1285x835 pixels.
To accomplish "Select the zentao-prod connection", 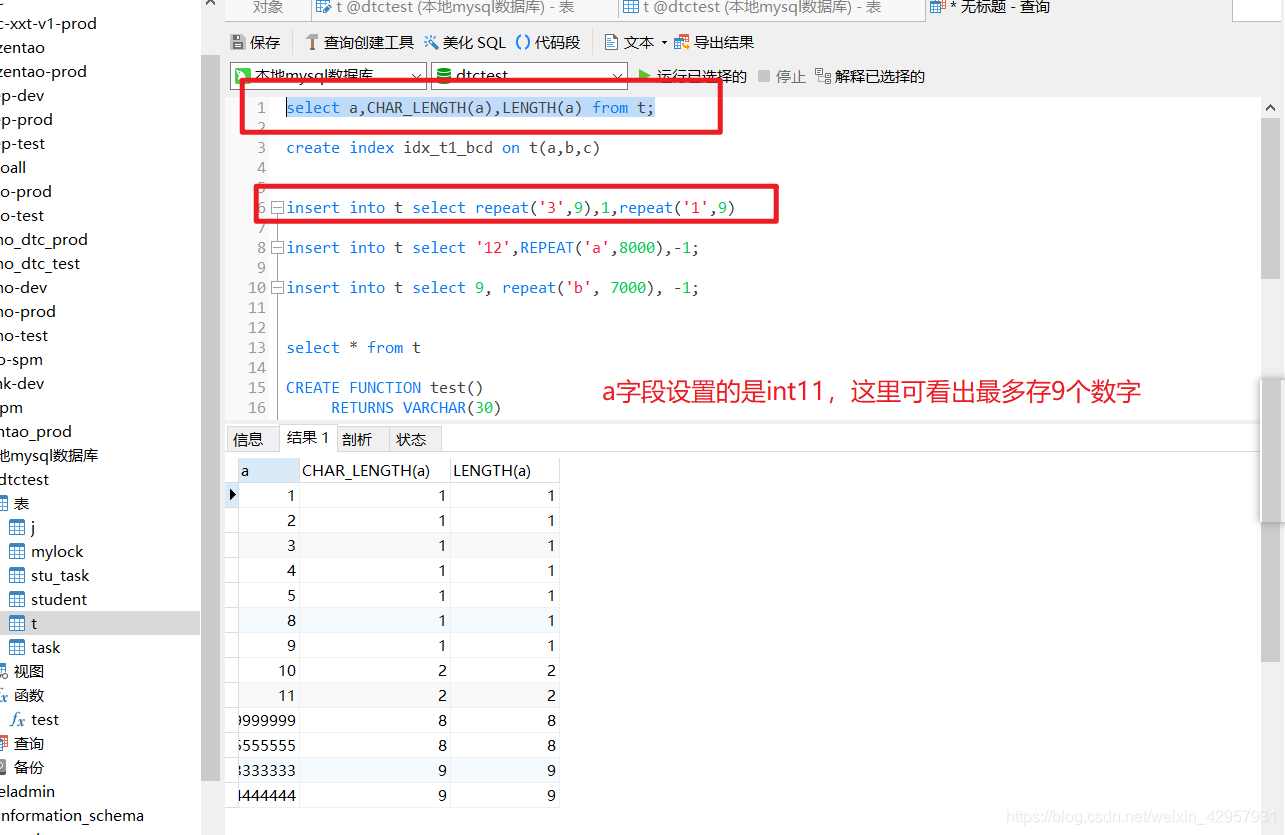I will tap(43, 71).
